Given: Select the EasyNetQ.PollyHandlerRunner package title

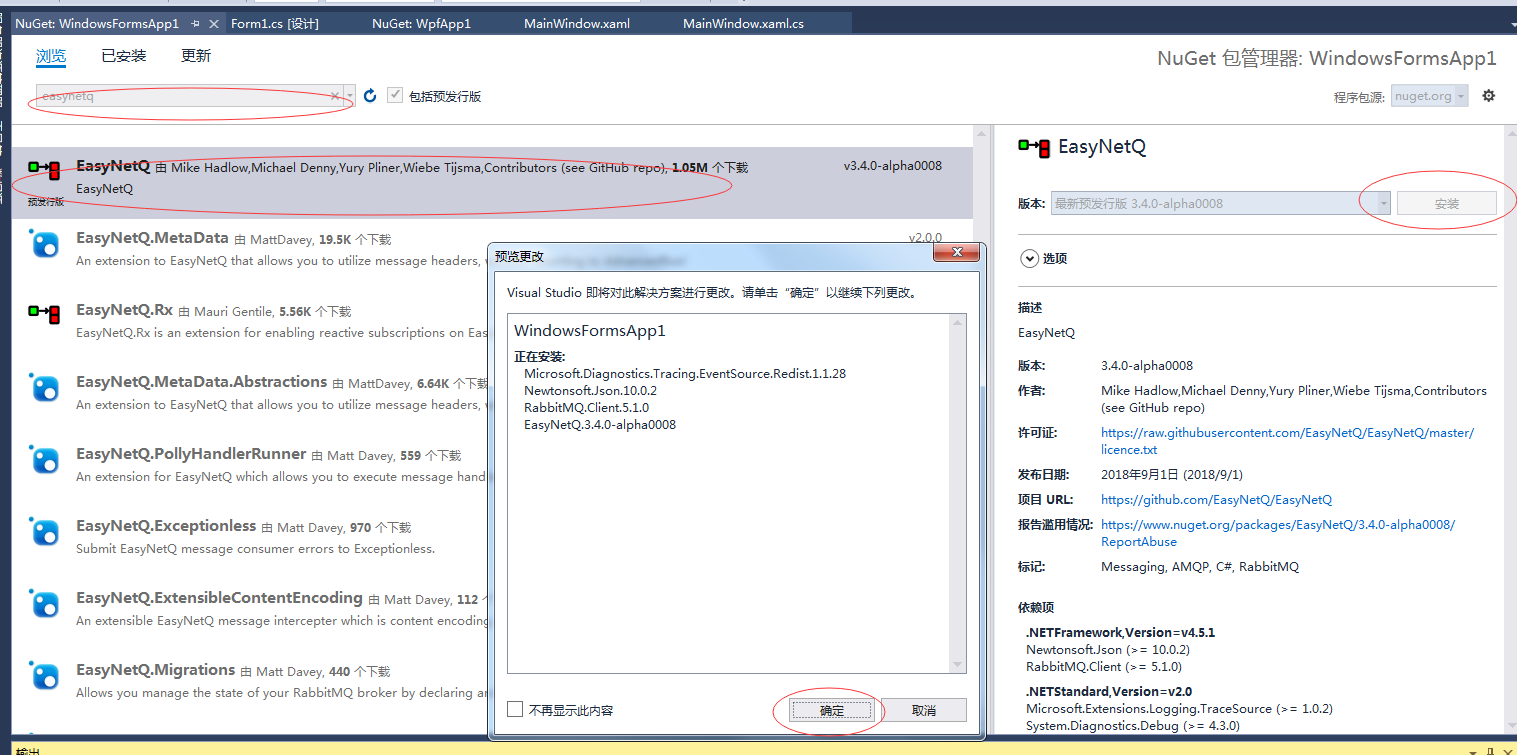Looking at the screenshot, I should (x=189, y=454).
